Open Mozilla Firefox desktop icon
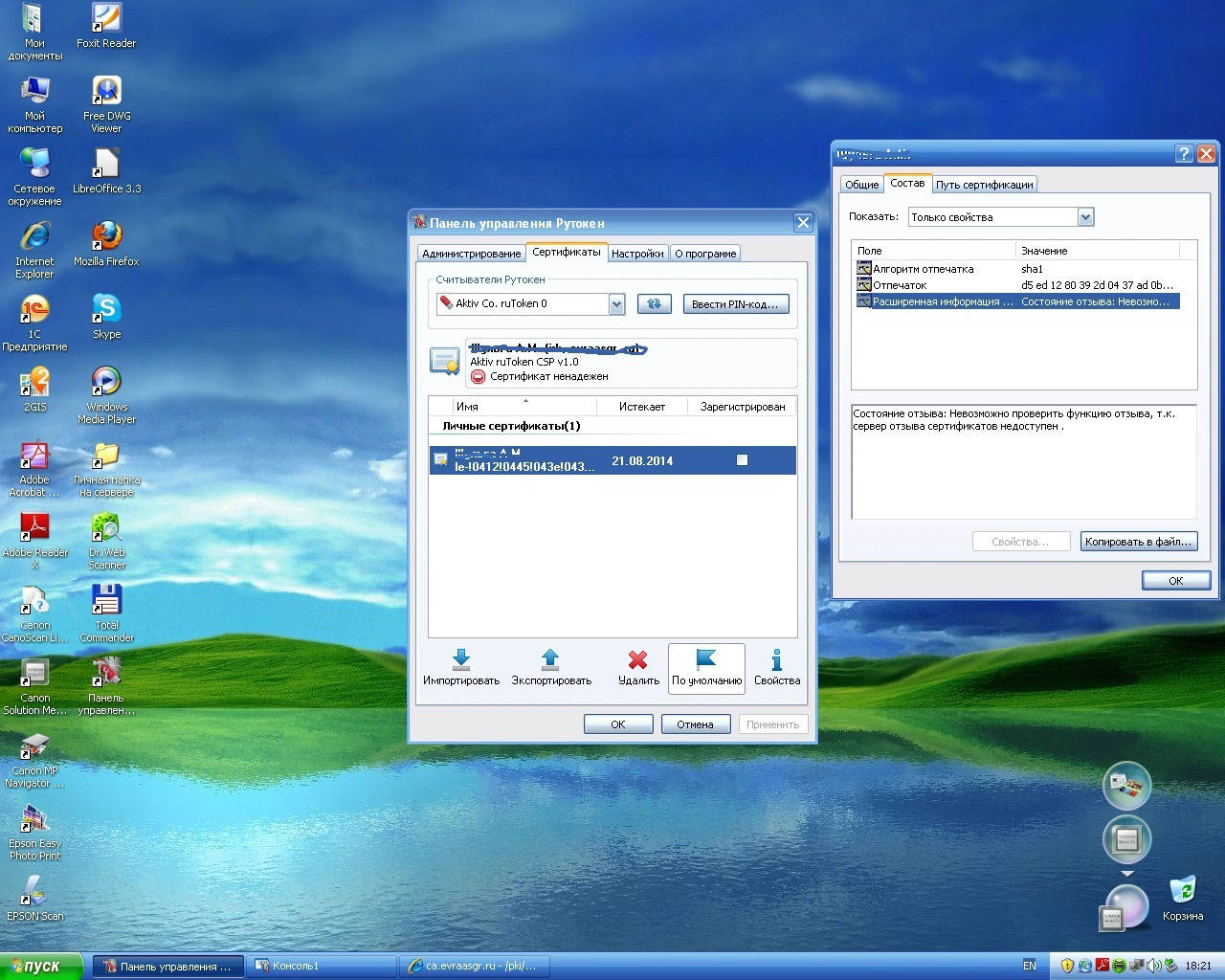 106,235
